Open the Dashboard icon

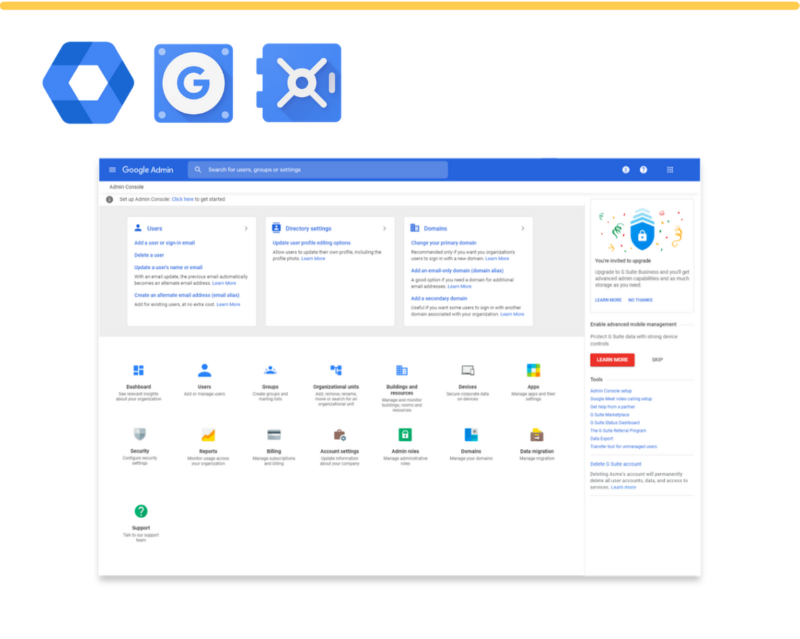[139, 370]
